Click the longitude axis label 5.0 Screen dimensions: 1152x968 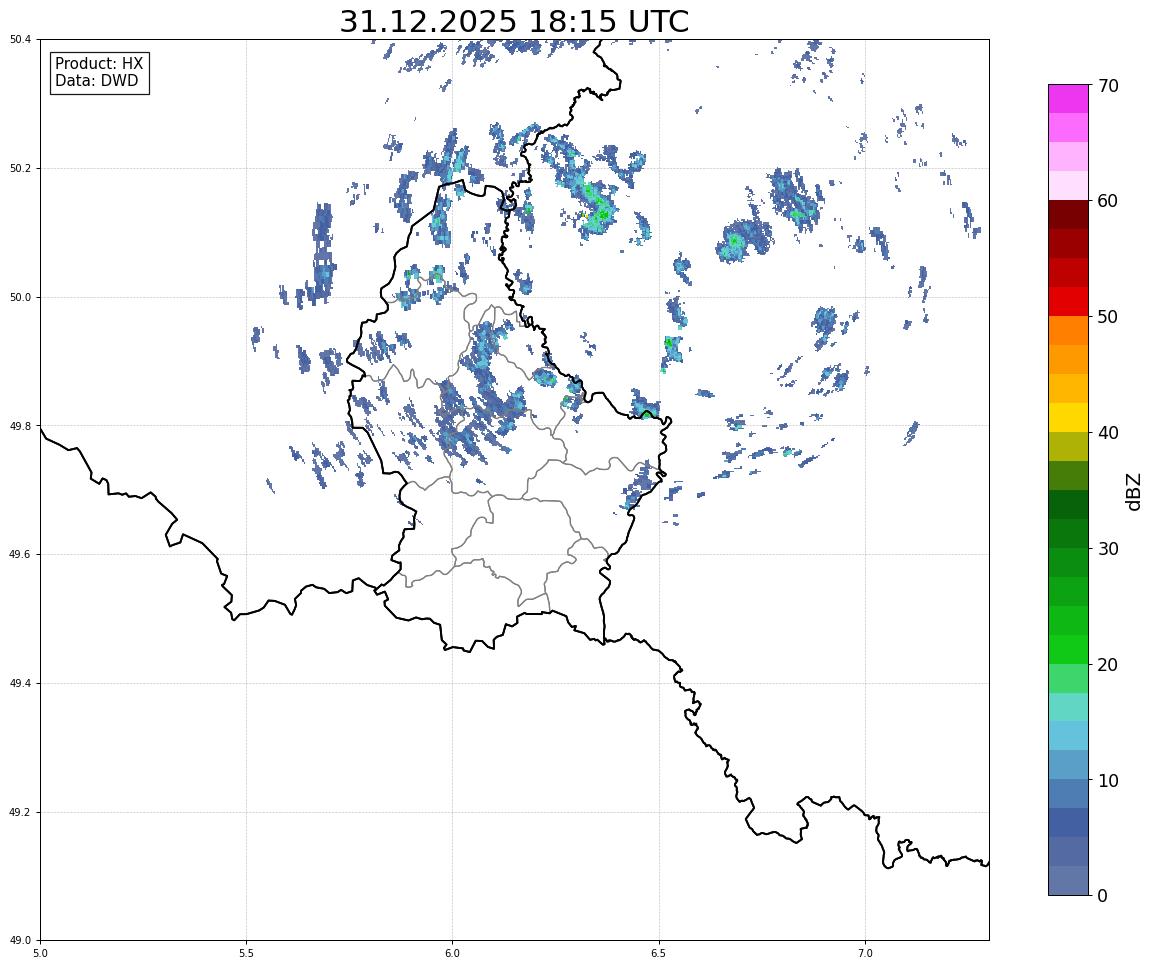pyautogui.click(x=40, y=953)
